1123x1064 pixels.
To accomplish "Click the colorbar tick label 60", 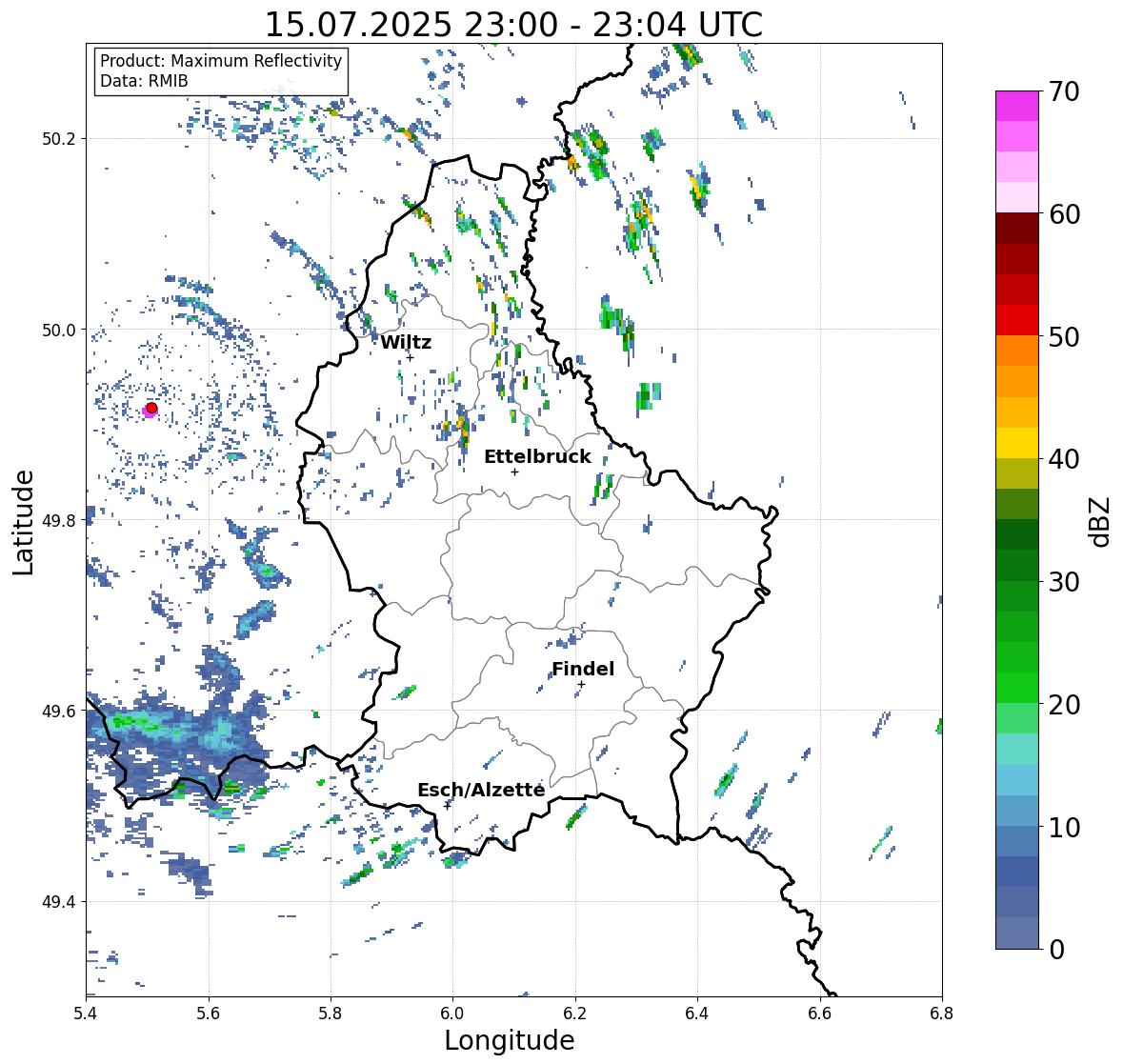I will [1064, 214].
